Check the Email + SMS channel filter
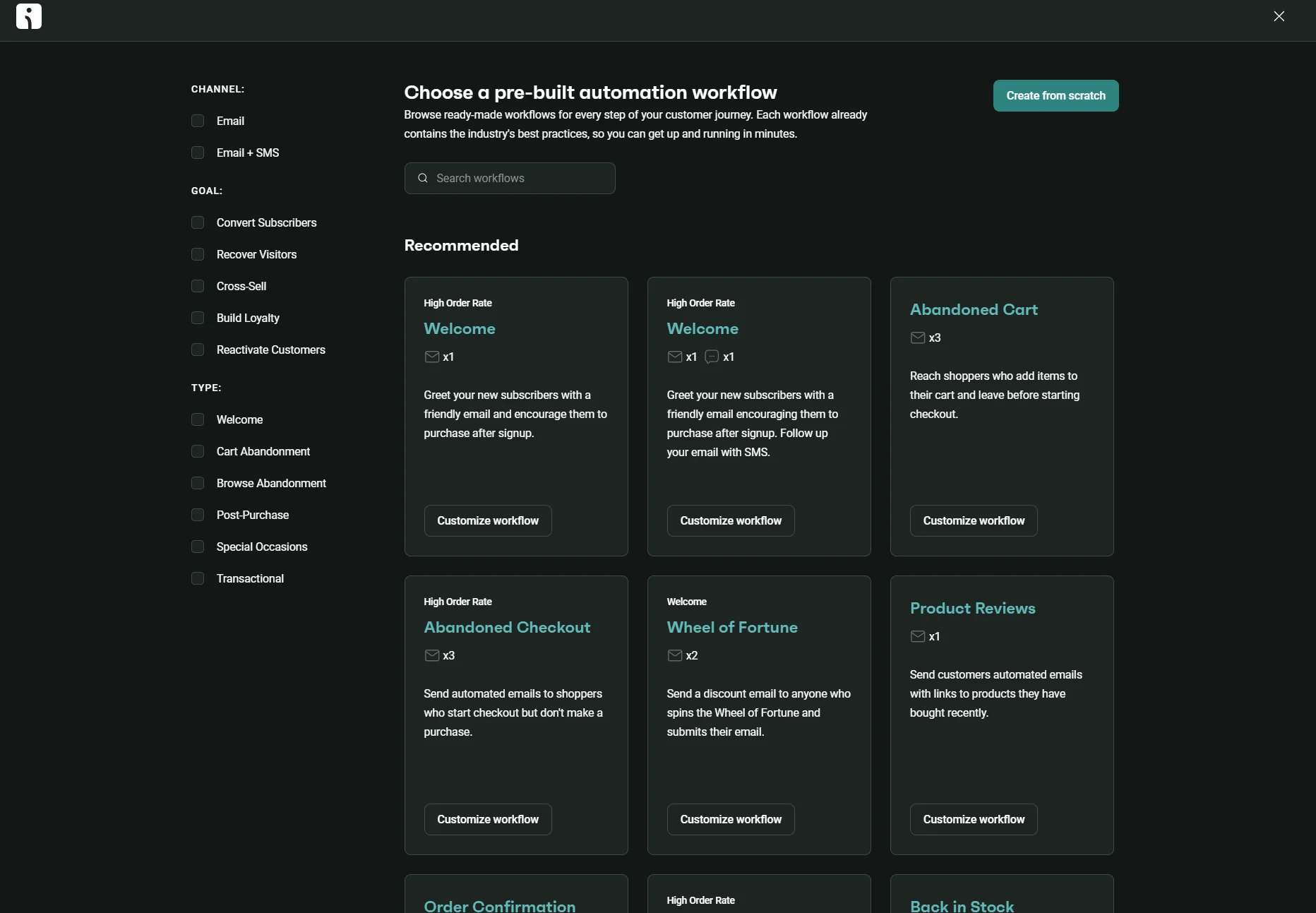The height and width of the screenshot is (913, 1316). tap(198, 153)
